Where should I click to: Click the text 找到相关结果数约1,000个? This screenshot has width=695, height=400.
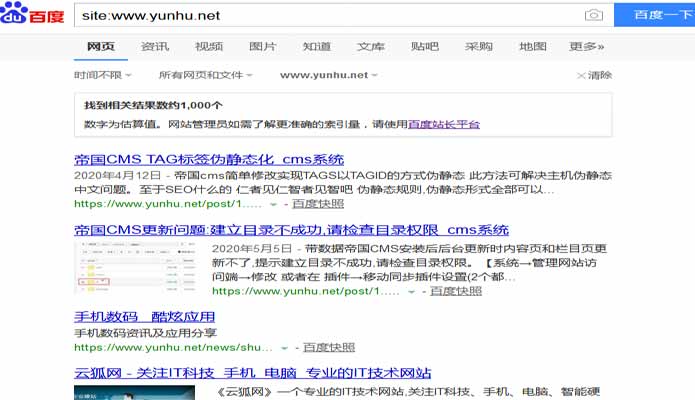pyautogui.click(x=153, y=106)
